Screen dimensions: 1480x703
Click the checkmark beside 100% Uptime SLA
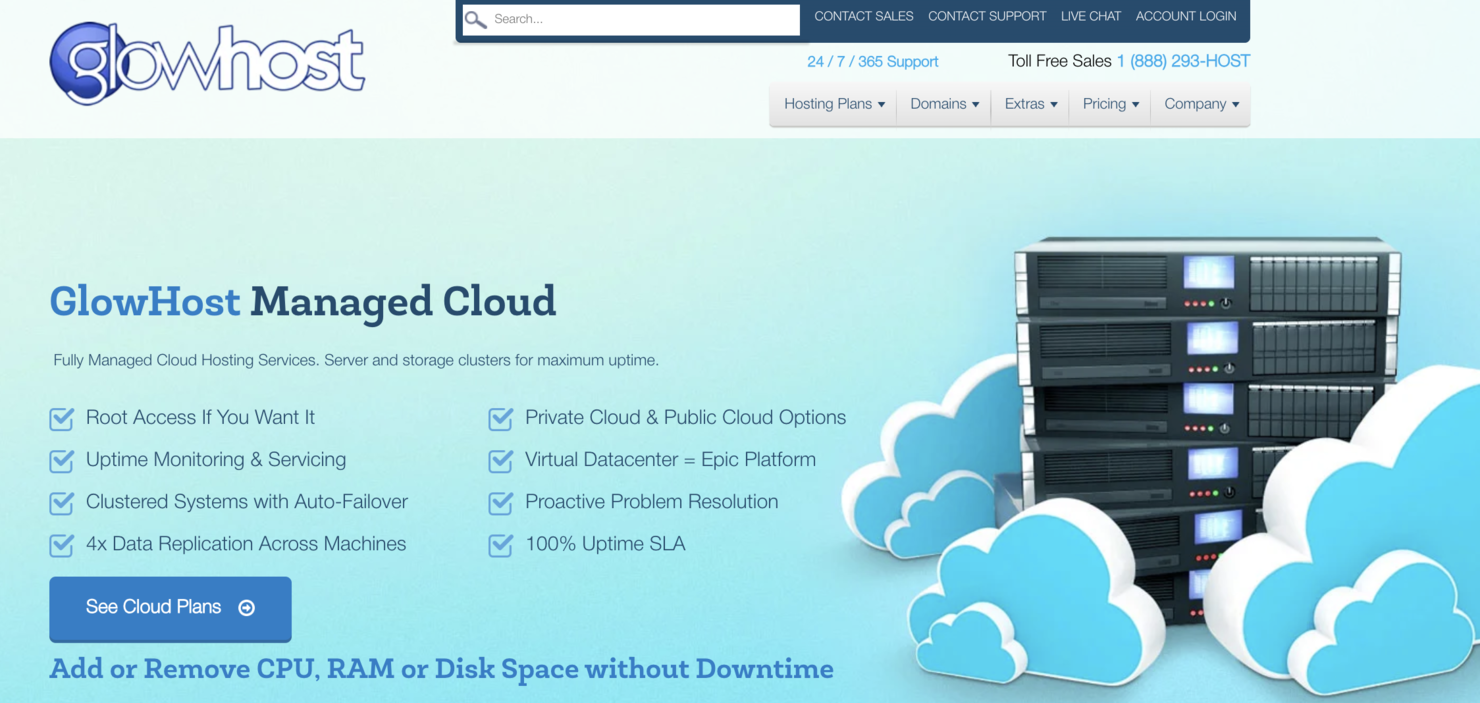[500, 545]
